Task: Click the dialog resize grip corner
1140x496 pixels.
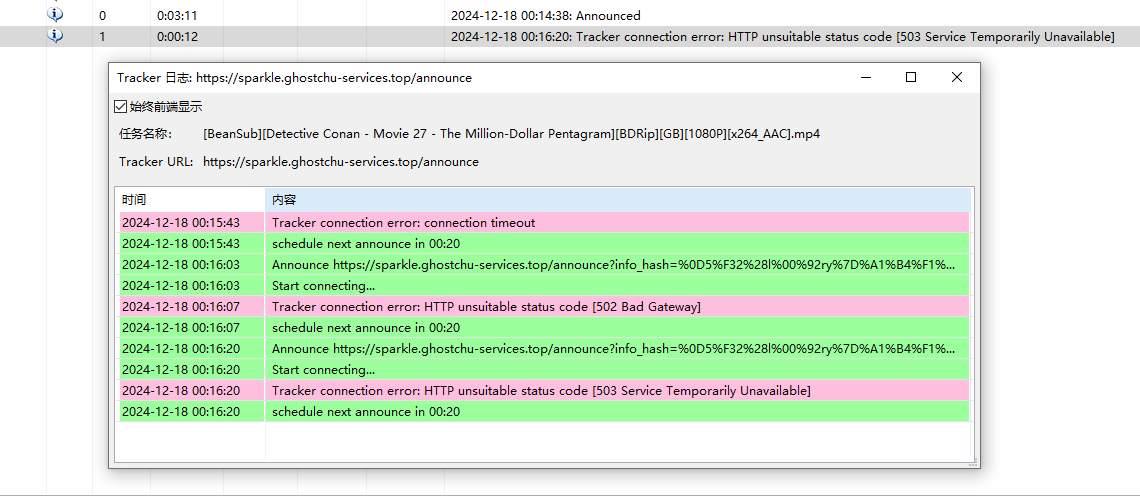Action: click(x=974, y=463)
